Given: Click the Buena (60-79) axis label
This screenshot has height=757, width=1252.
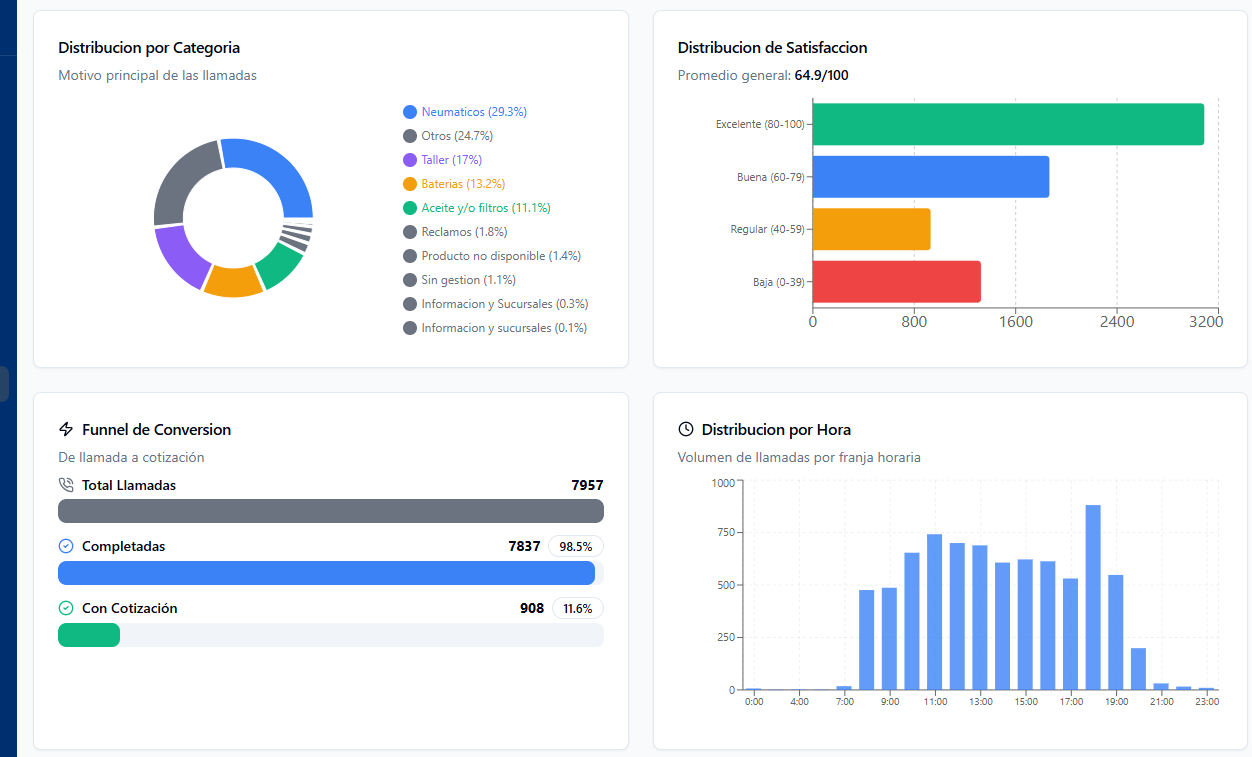Looking at the screenshot, I should (770, 177).
